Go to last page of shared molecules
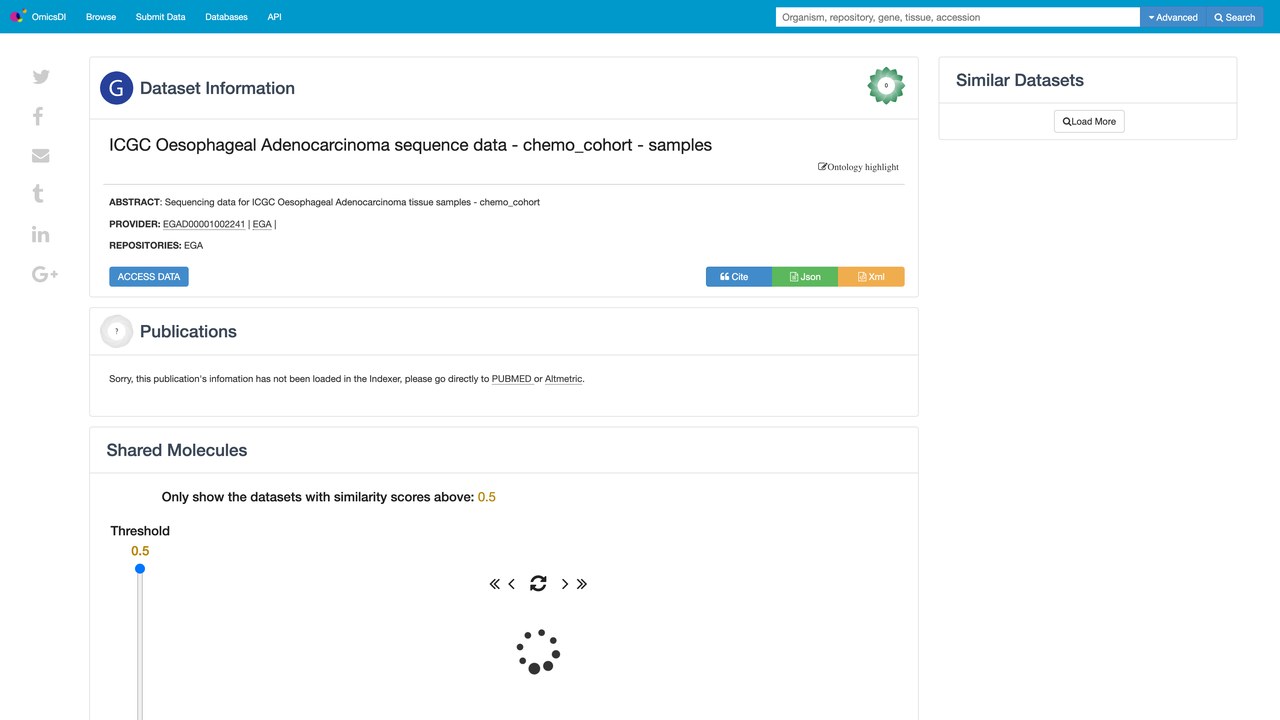1280x720 pixels. tap(582, 584)
